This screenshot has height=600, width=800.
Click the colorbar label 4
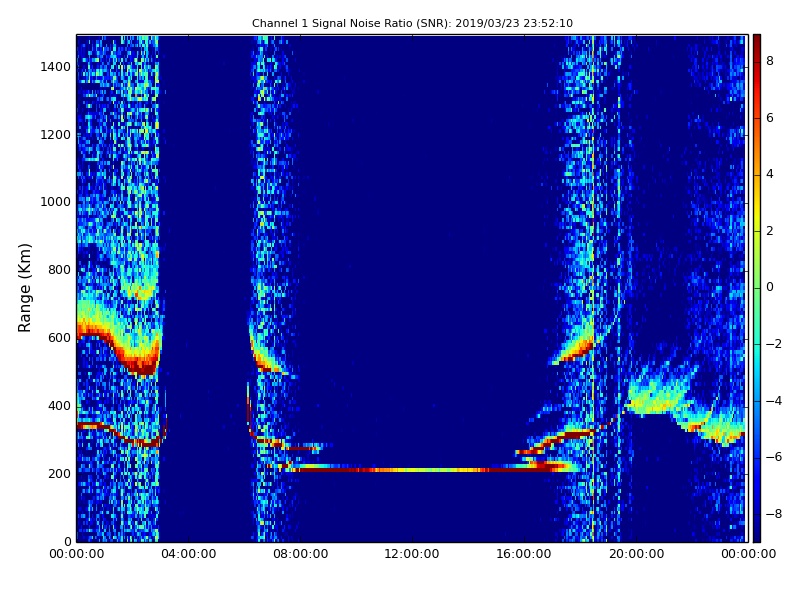point(770,174)
